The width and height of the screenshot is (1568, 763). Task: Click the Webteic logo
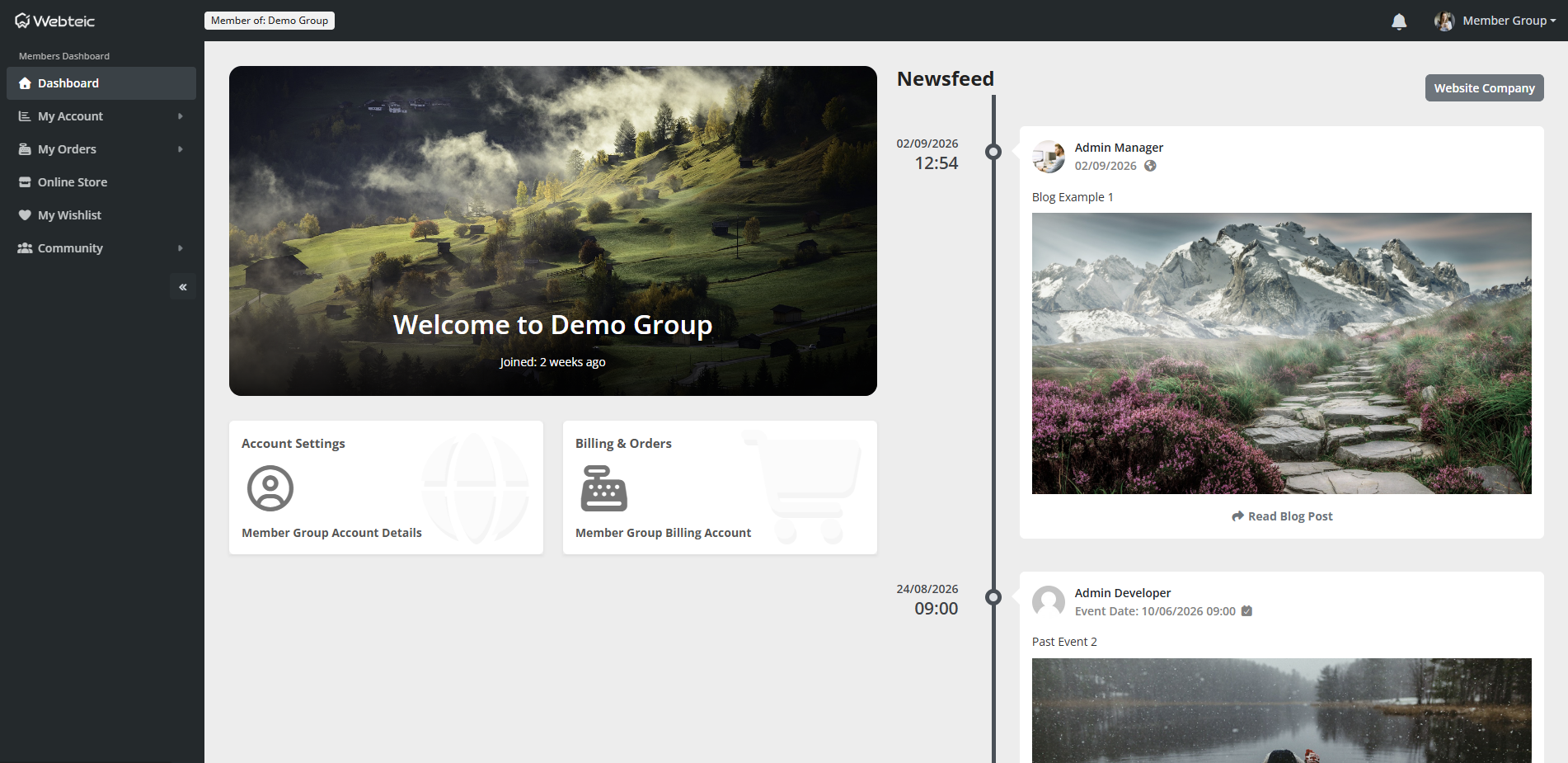[54, 21]
